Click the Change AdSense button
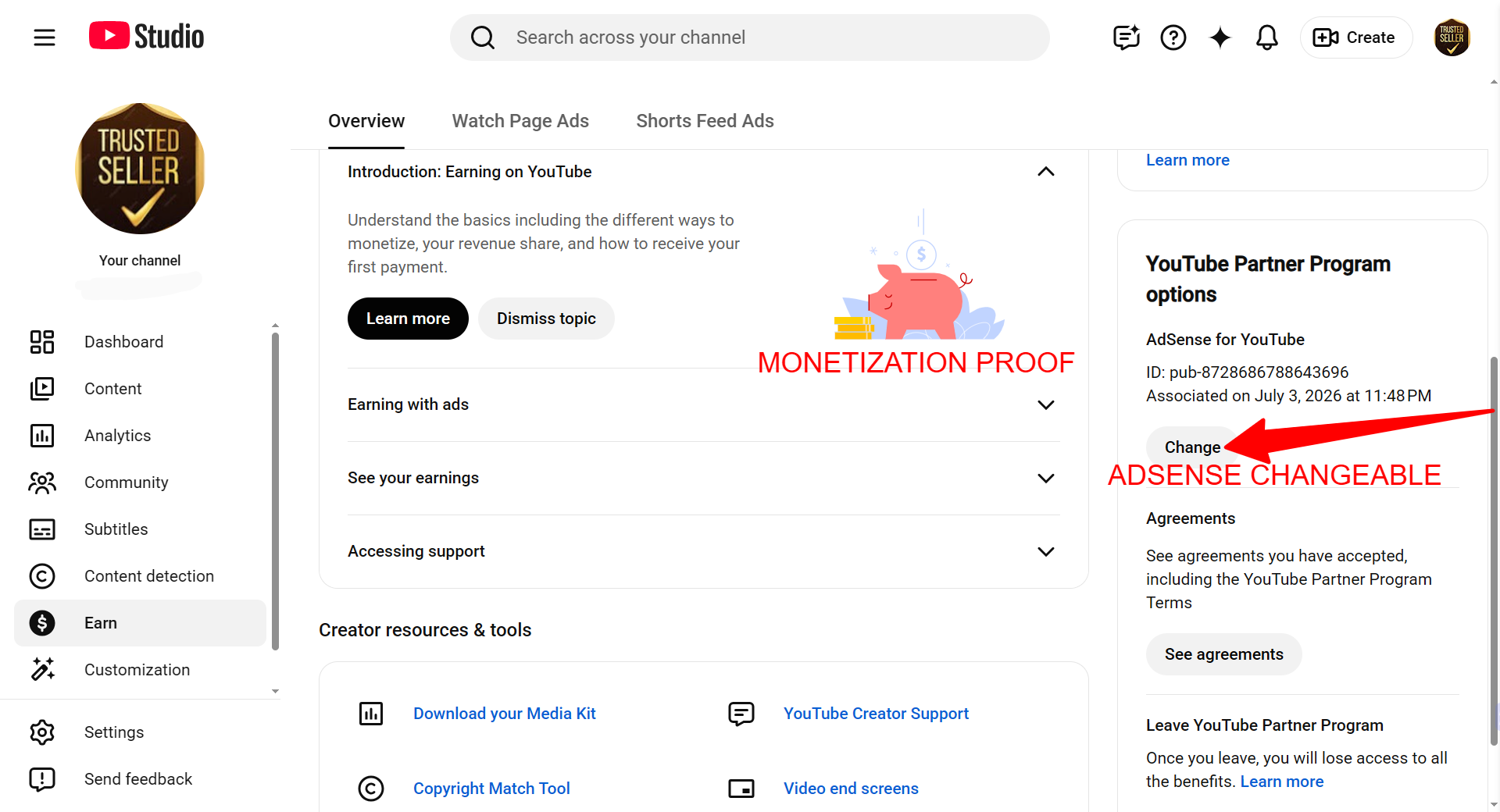The width and height of the screenshot is (1500, 812). point(1192,447)
